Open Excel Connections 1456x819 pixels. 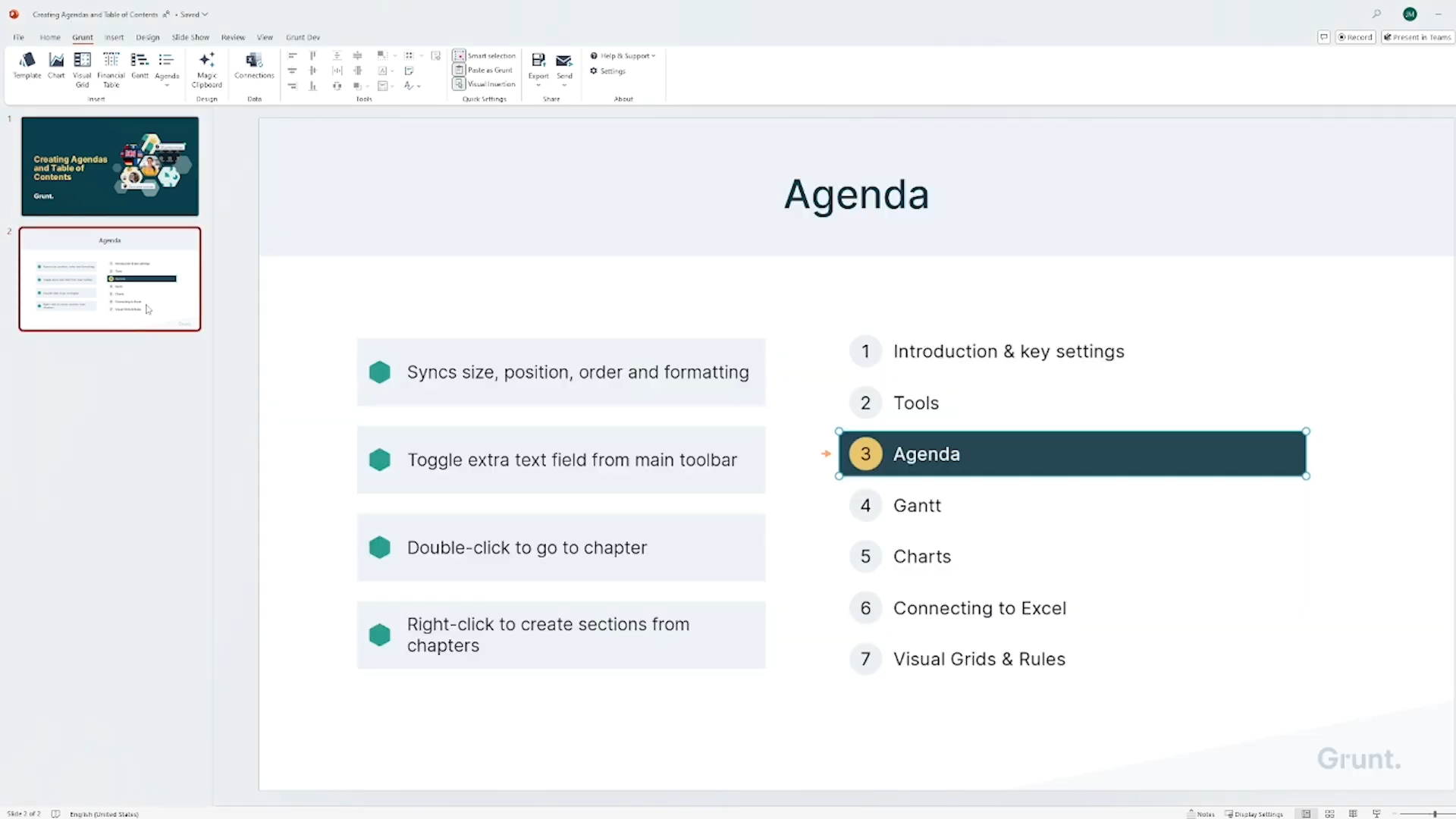click(x=254, y=65)
